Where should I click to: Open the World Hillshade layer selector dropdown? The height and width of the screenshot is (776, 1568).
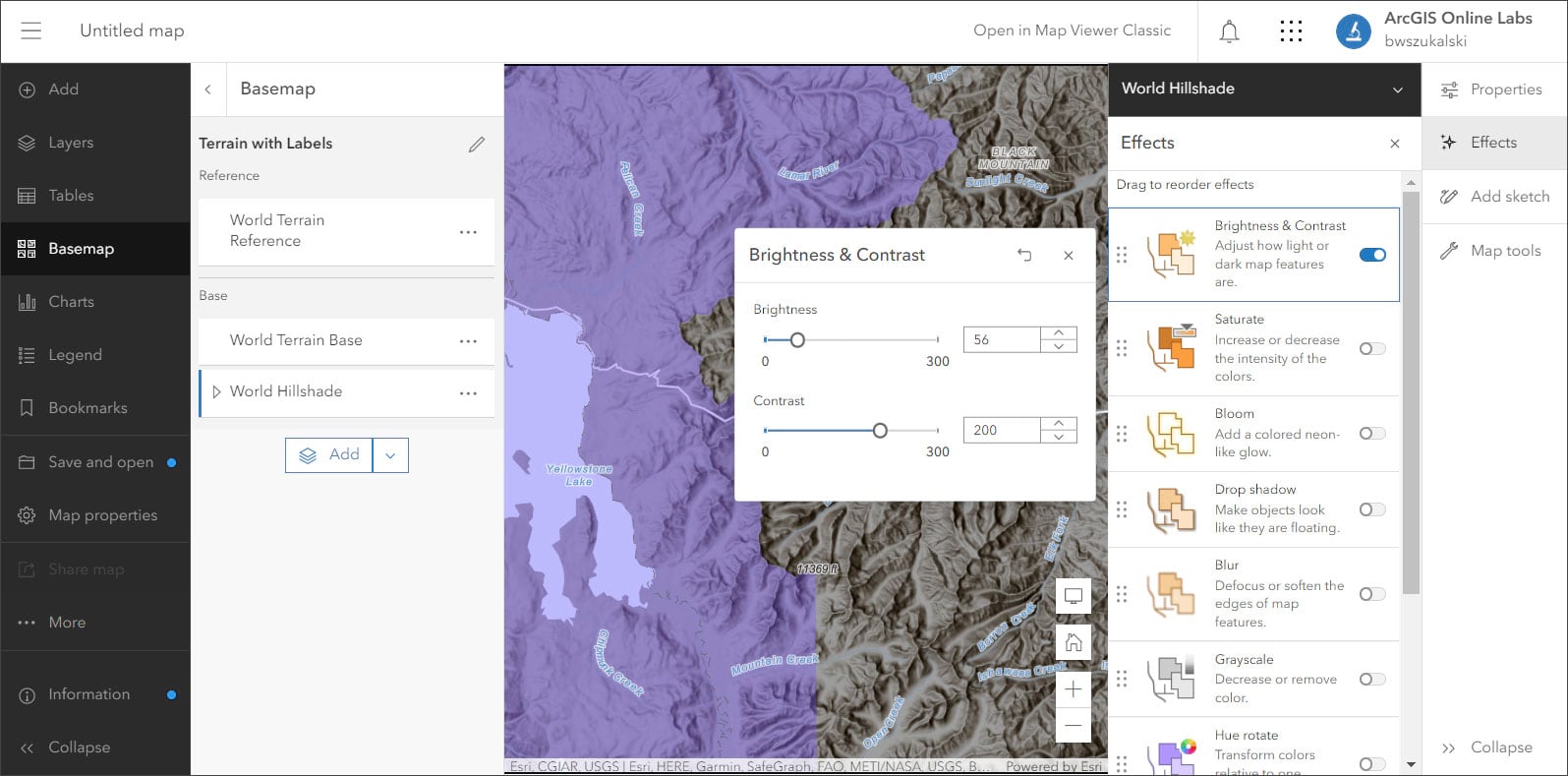tap(1398, 90)
